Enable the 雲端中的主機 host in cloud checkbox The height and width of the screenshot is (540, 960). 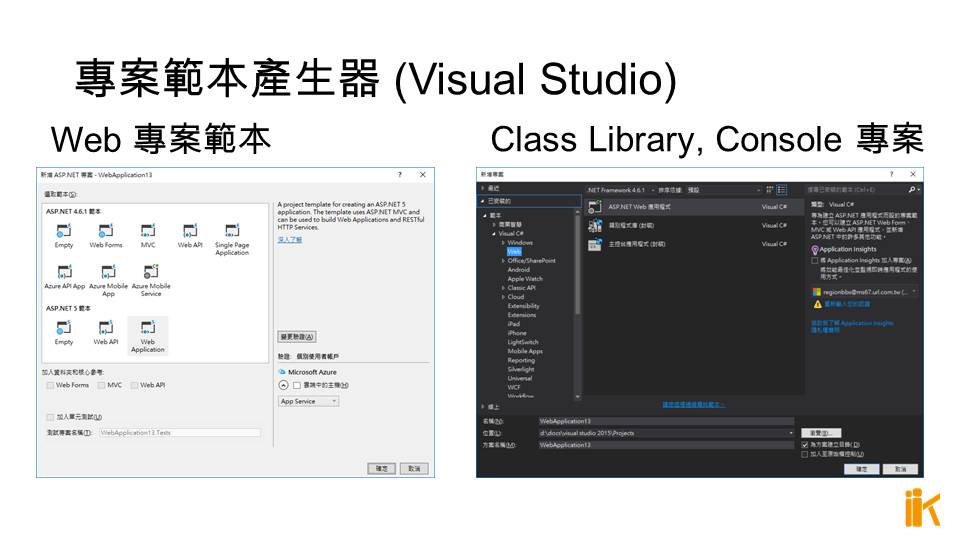pos(297,385)
